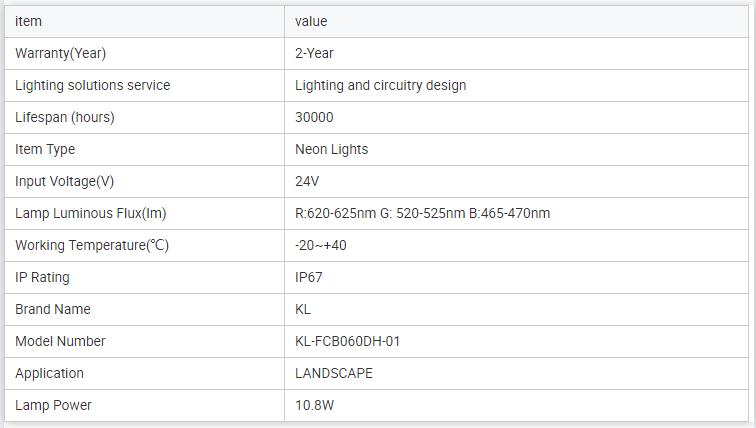Select the Warranty(Year) label cell
Screen dimensions: 756x428
(60, 53)
